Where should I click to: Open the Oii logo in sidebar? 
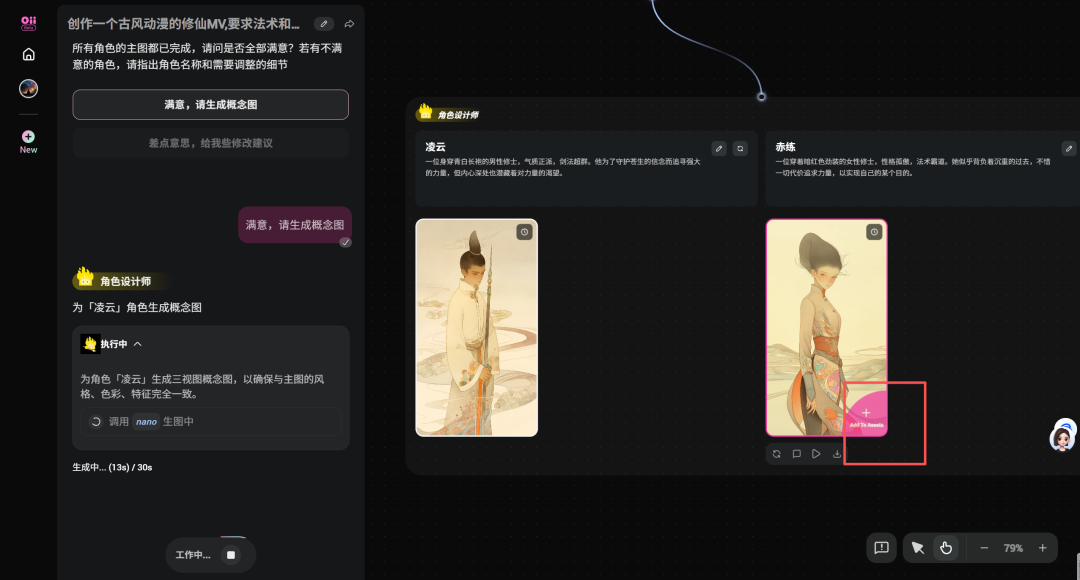pos(28,23)
